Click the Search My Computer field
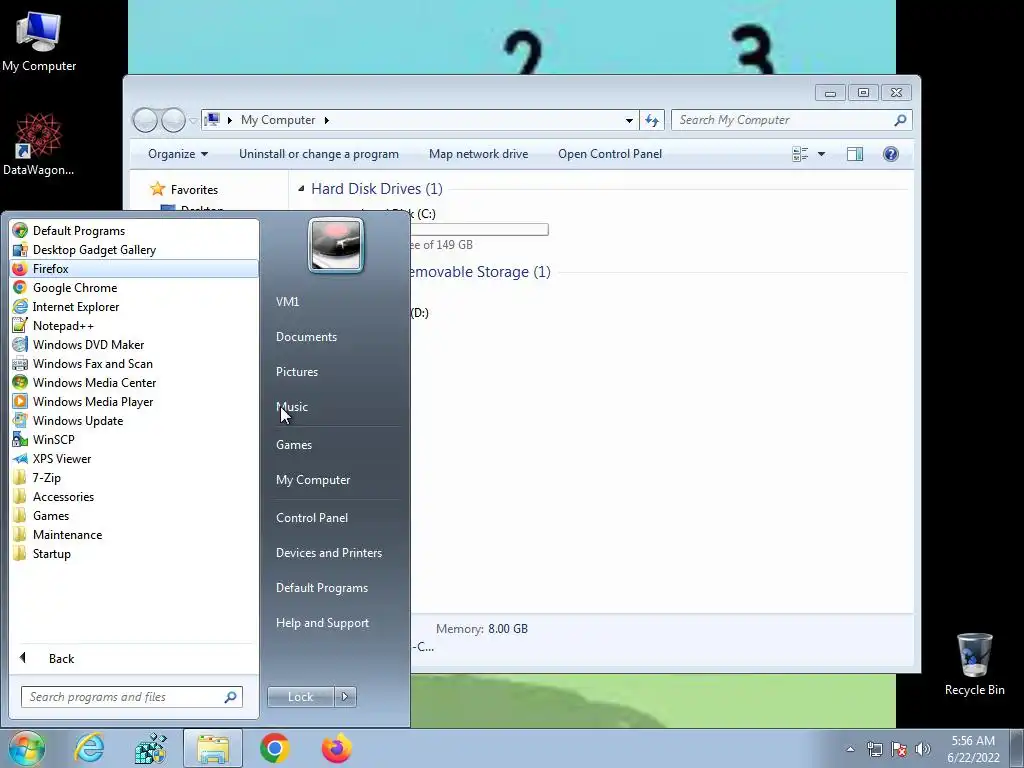This screenshot has width=1024, height=768. click(791, 120)
